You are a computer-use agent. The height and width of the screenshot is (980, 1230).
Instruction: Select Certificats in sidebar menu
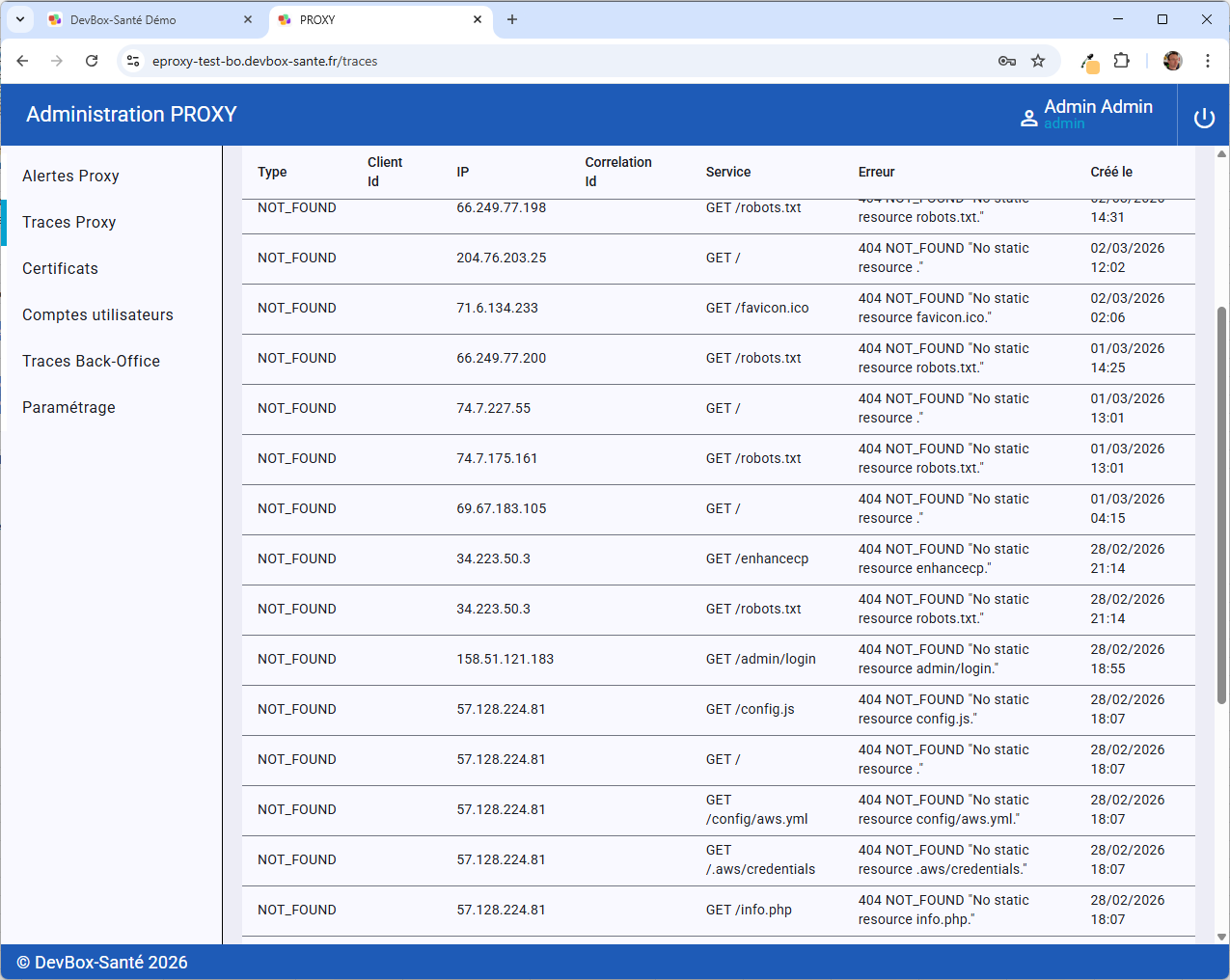point(60,268)
